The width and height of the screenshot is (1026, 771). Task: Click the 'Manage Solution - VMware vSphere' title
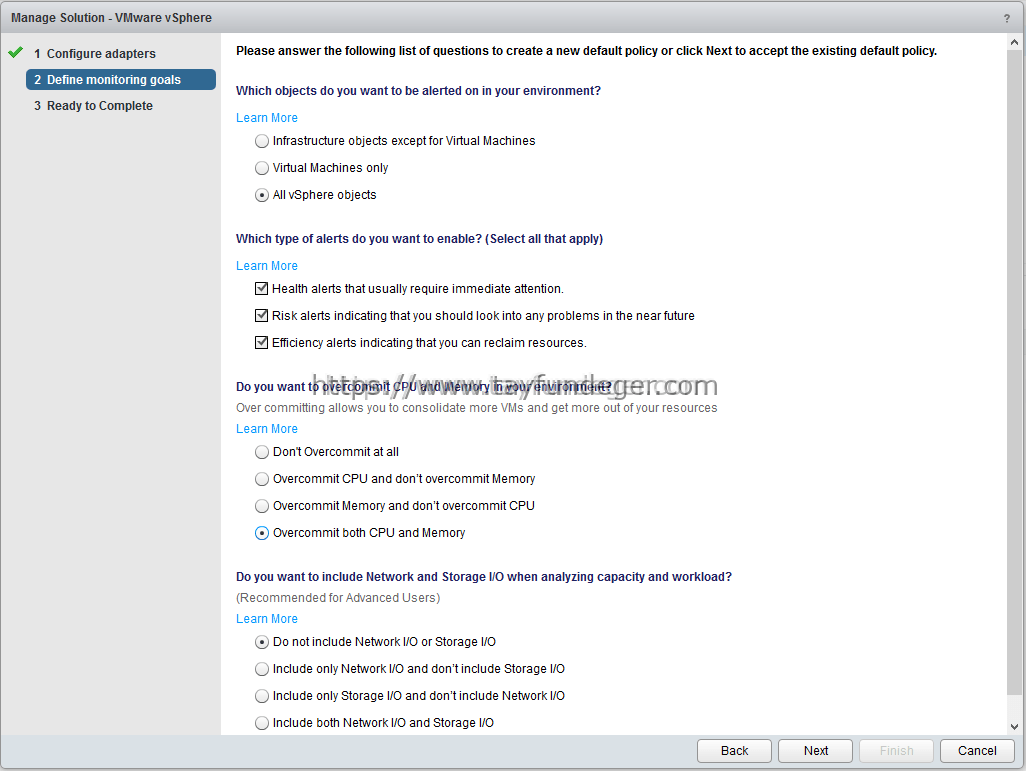pyautogui.click(x=111, y=18)
